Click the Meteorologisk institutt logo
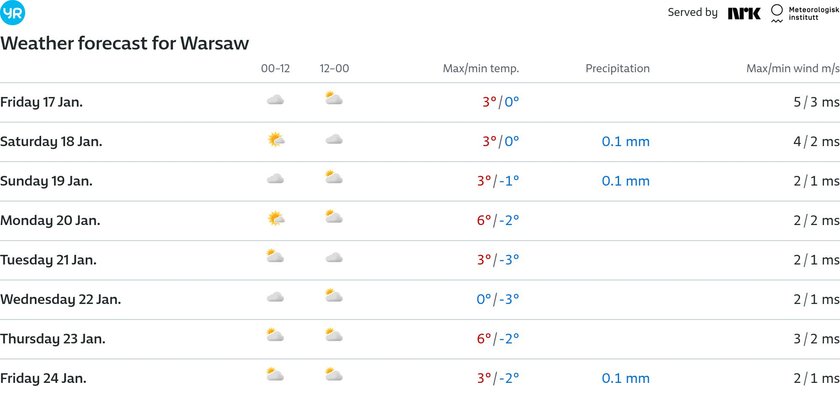 [805, 13]
